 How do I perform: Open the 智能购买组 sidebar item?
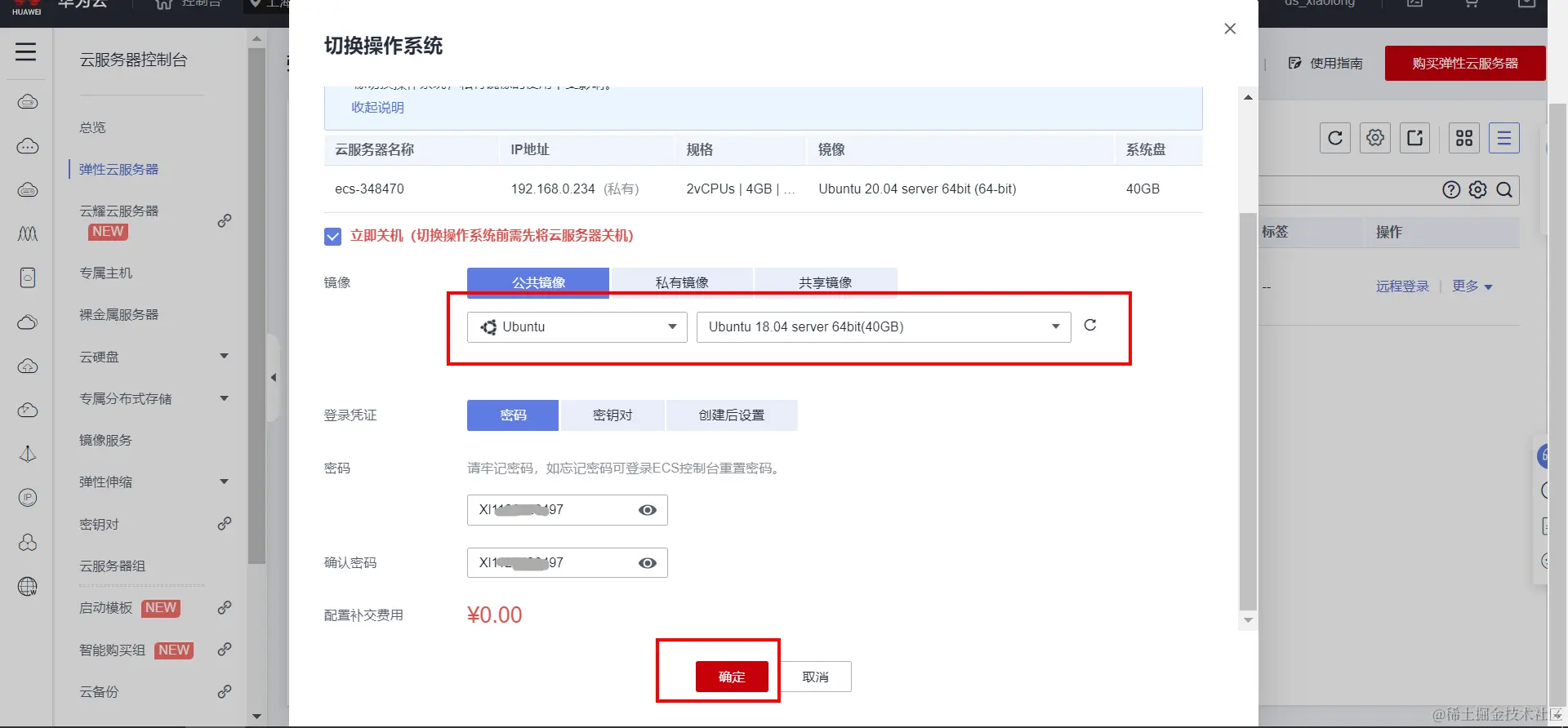coord(112,650)
